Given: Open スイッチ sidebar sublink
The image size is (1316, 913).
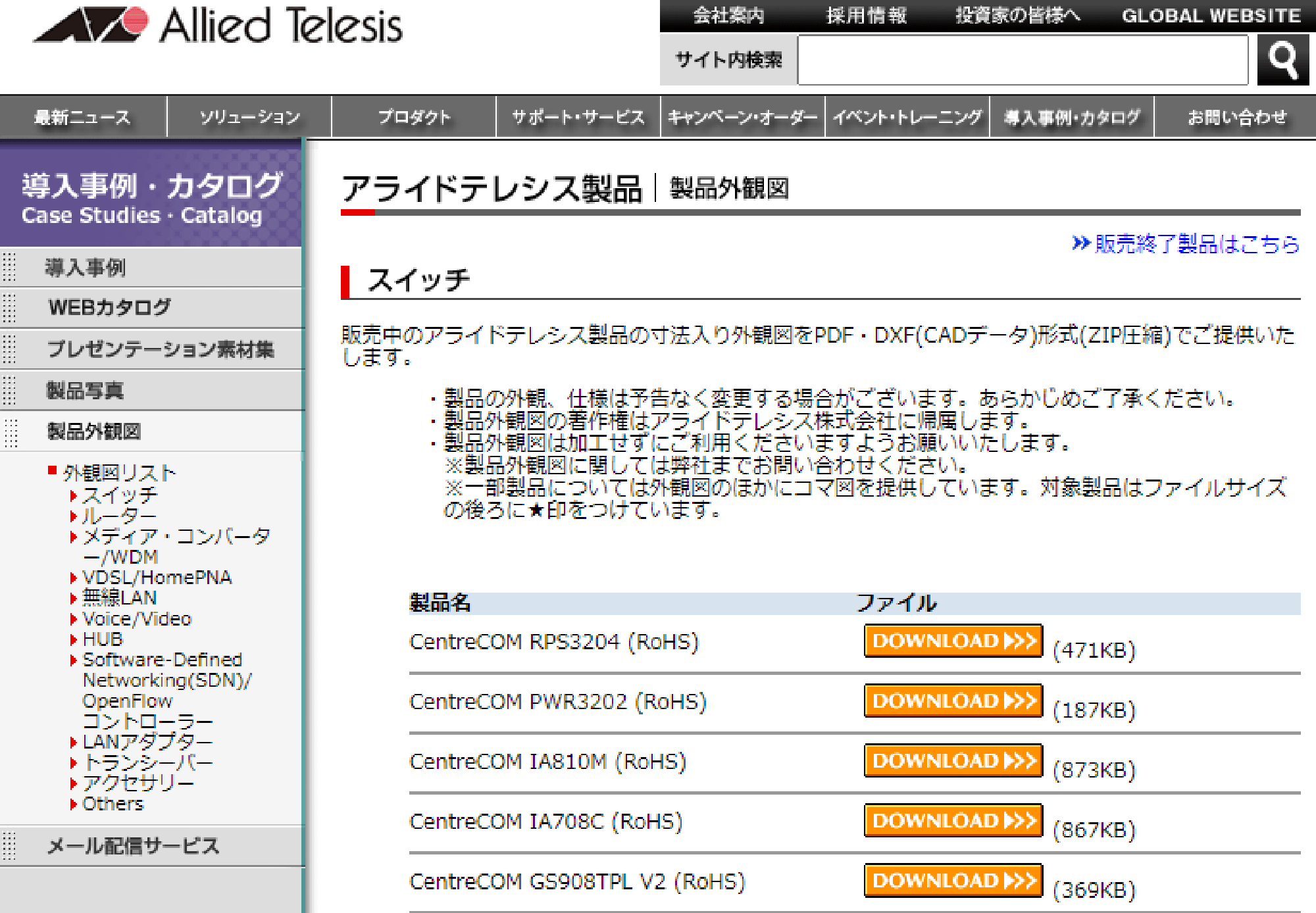Looking at the screenshot, I should (x=120, y=495).
